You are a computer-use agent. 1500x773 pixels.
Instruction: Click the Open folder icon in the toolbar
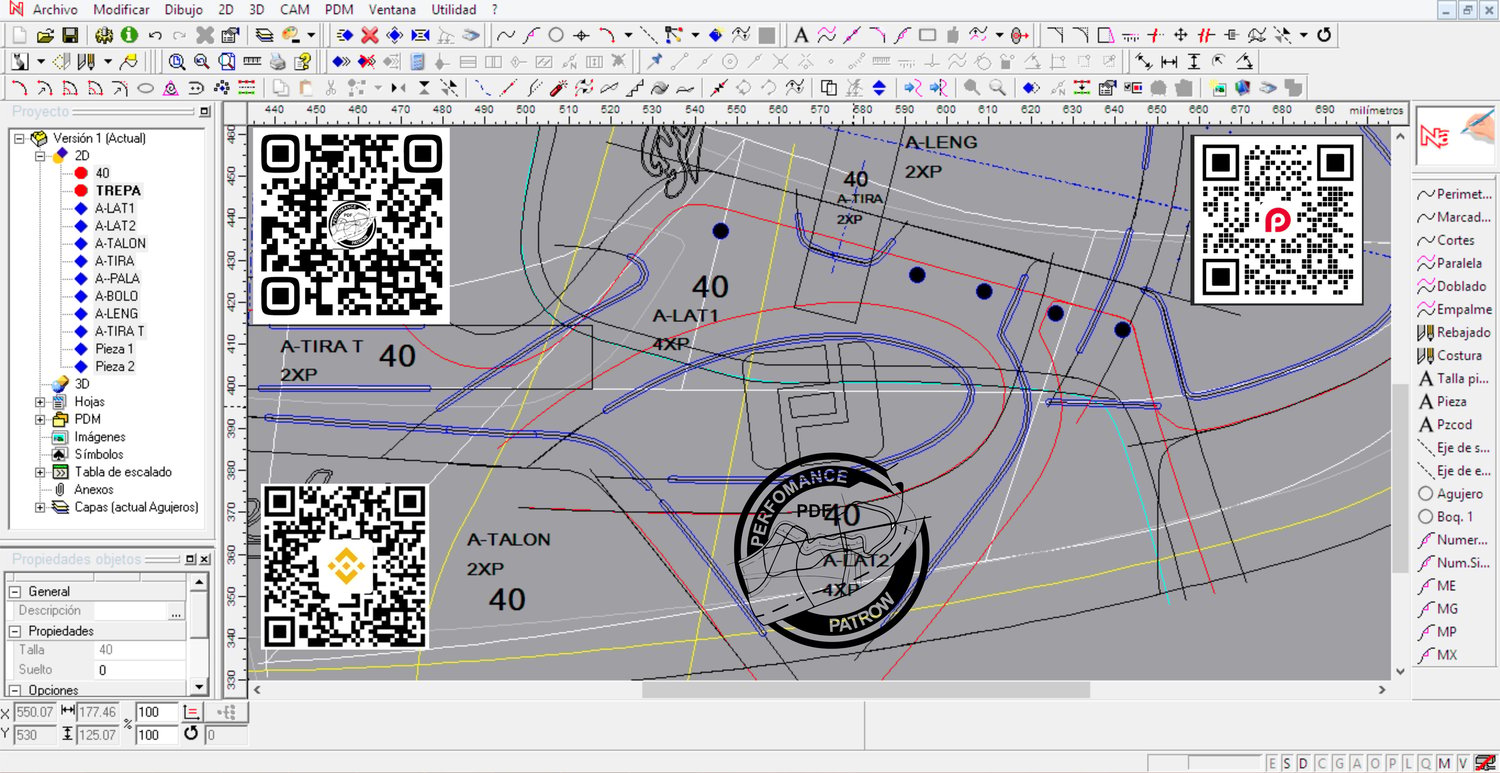tap(45, 36)
